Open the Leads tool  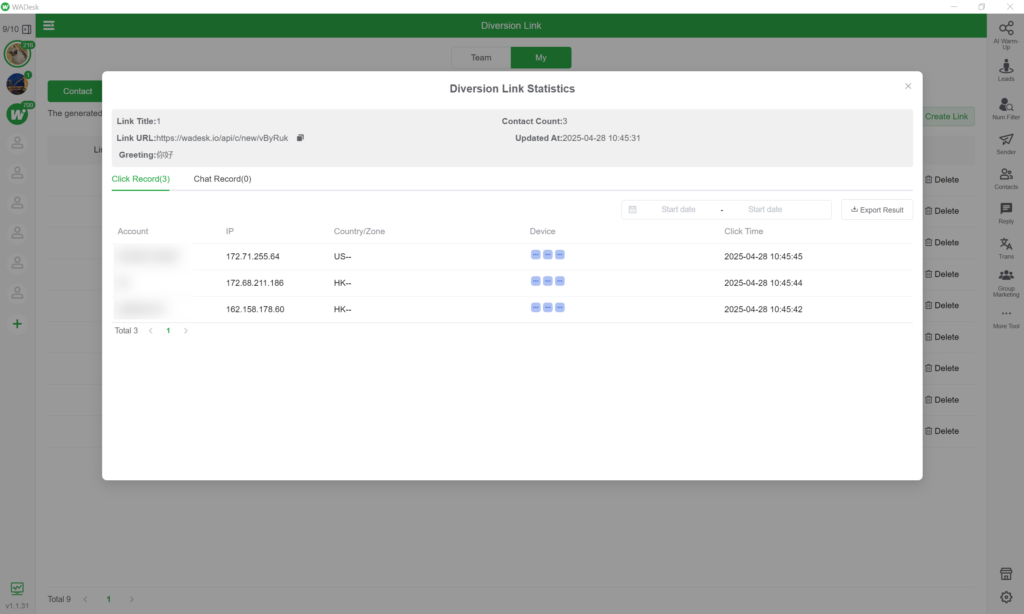pos(1006,71)
